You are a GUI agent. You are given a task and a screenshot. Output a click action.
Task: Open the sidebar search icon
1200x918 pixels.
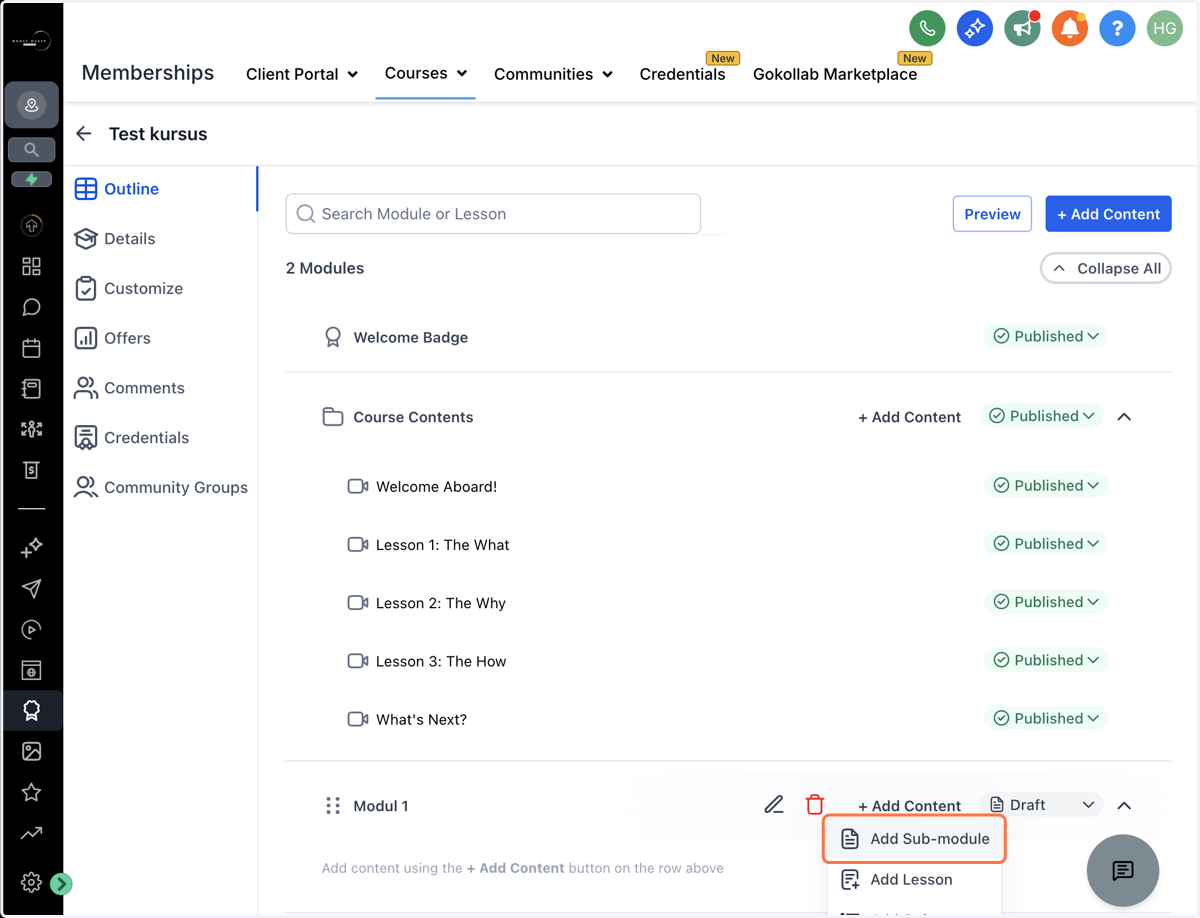(31, 150)
